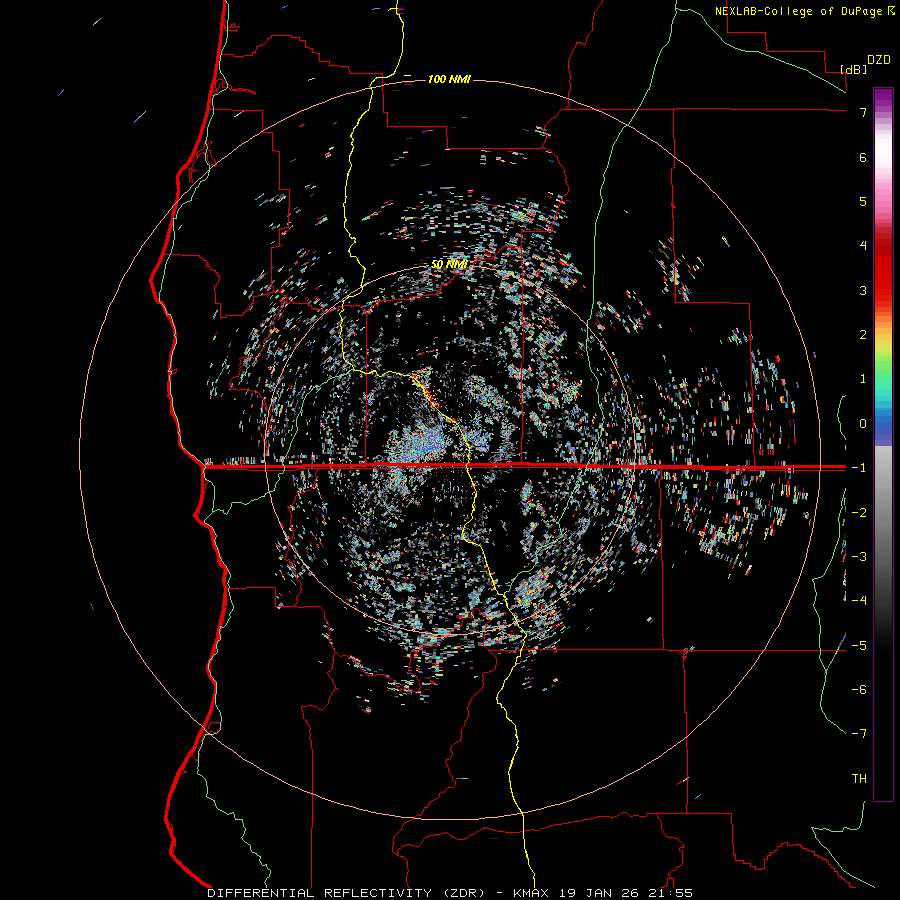The height and width of the screenshot is (900, 900).
Task: Click the color scale value 0
Action: point(863,424)
